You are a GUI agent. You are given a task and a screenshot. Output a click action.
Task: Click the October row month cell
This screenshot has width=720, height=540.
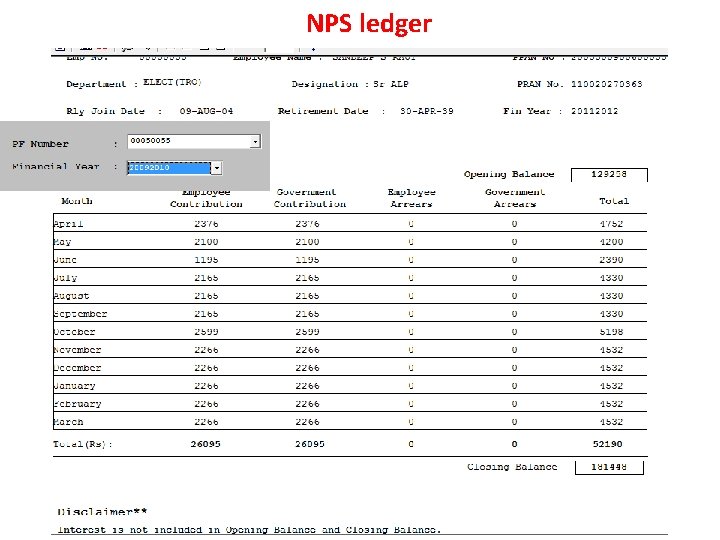click(74, 332)
